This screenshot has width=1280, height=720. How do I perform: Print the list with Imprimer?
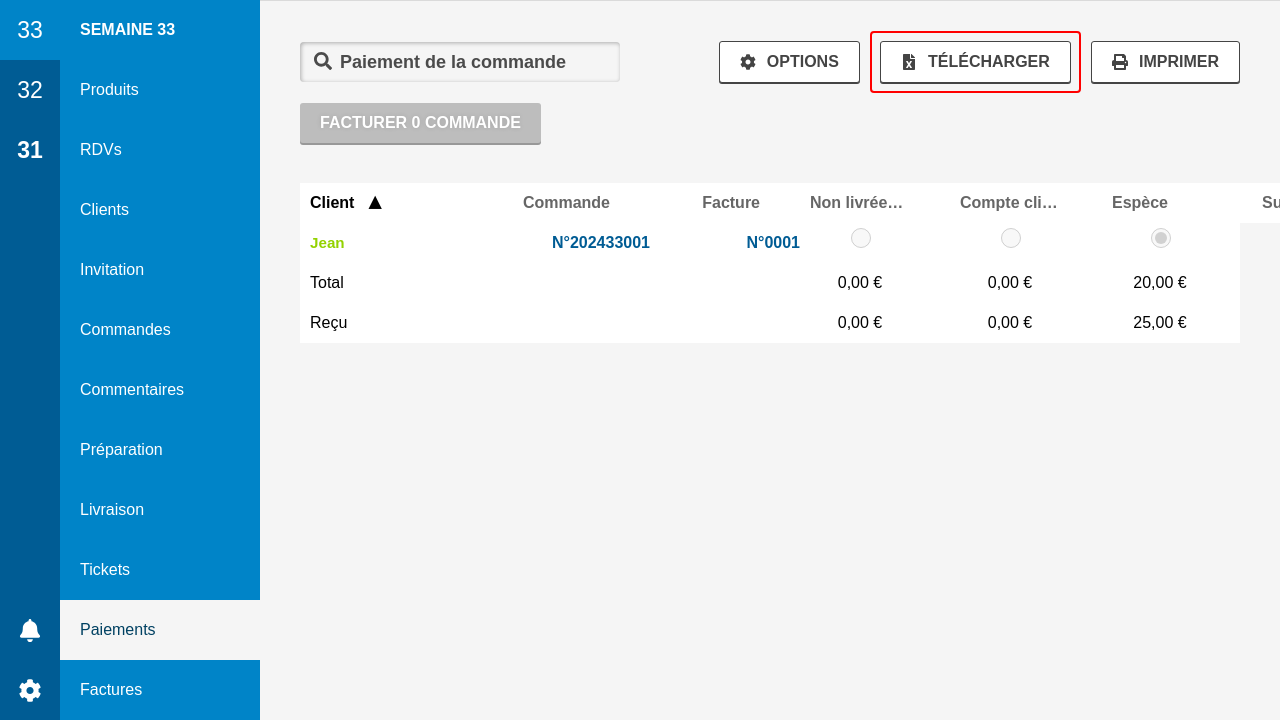pyautogui.click(x=1165, y=62)
